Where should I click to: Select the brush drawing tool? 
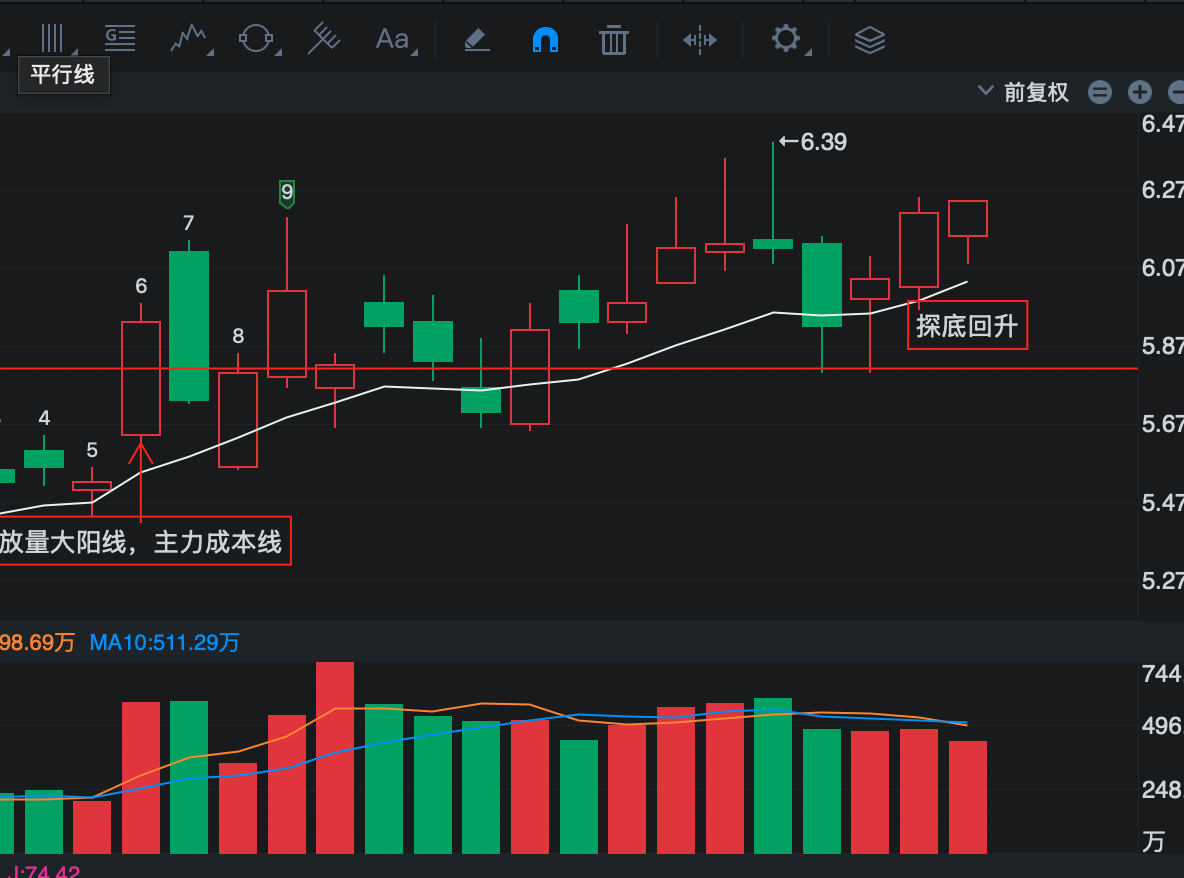476,40
